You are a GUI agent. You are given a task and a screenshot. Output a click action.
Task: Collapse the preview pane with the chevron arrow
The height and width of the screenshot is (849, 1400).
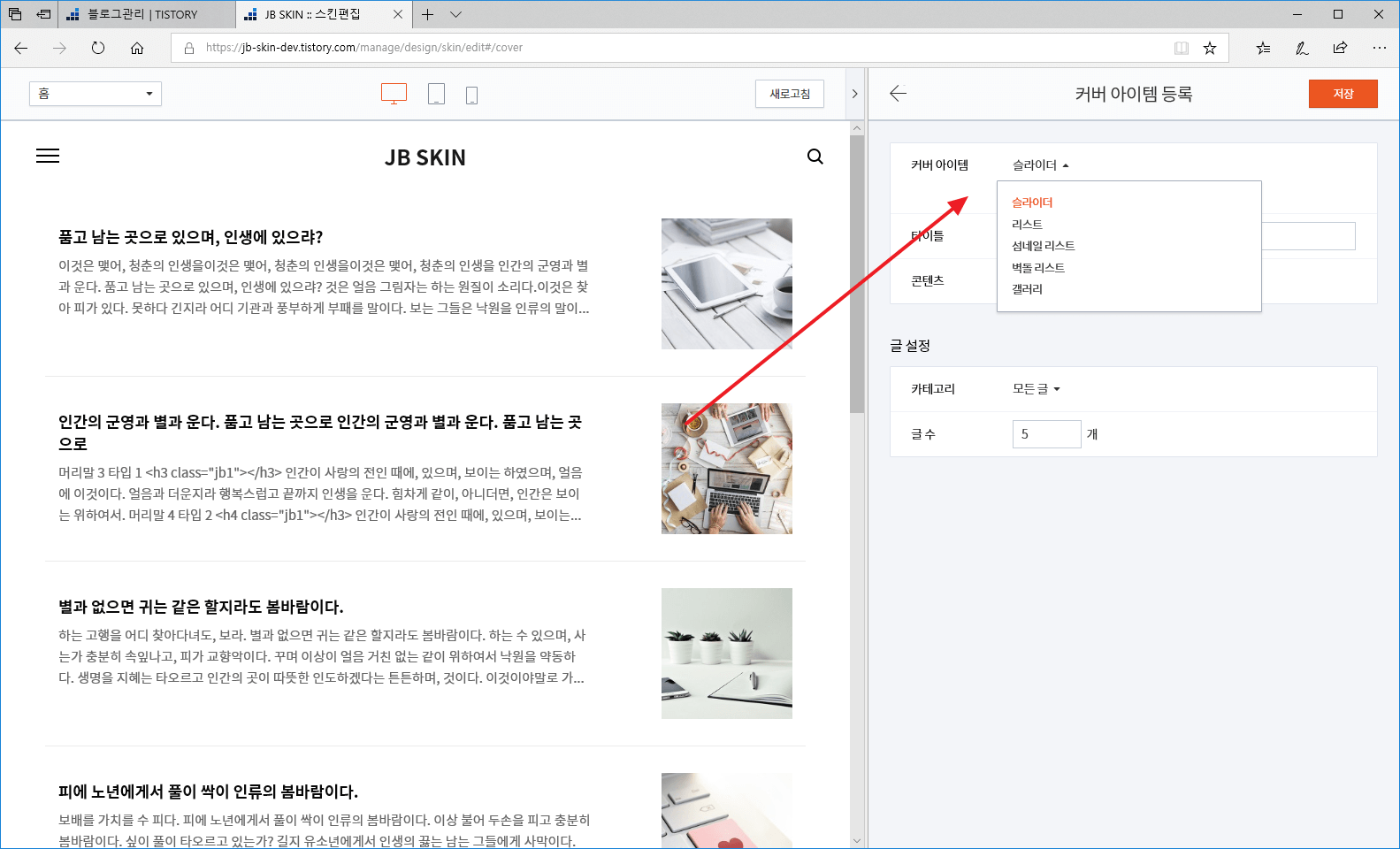(x=854, y=94)
